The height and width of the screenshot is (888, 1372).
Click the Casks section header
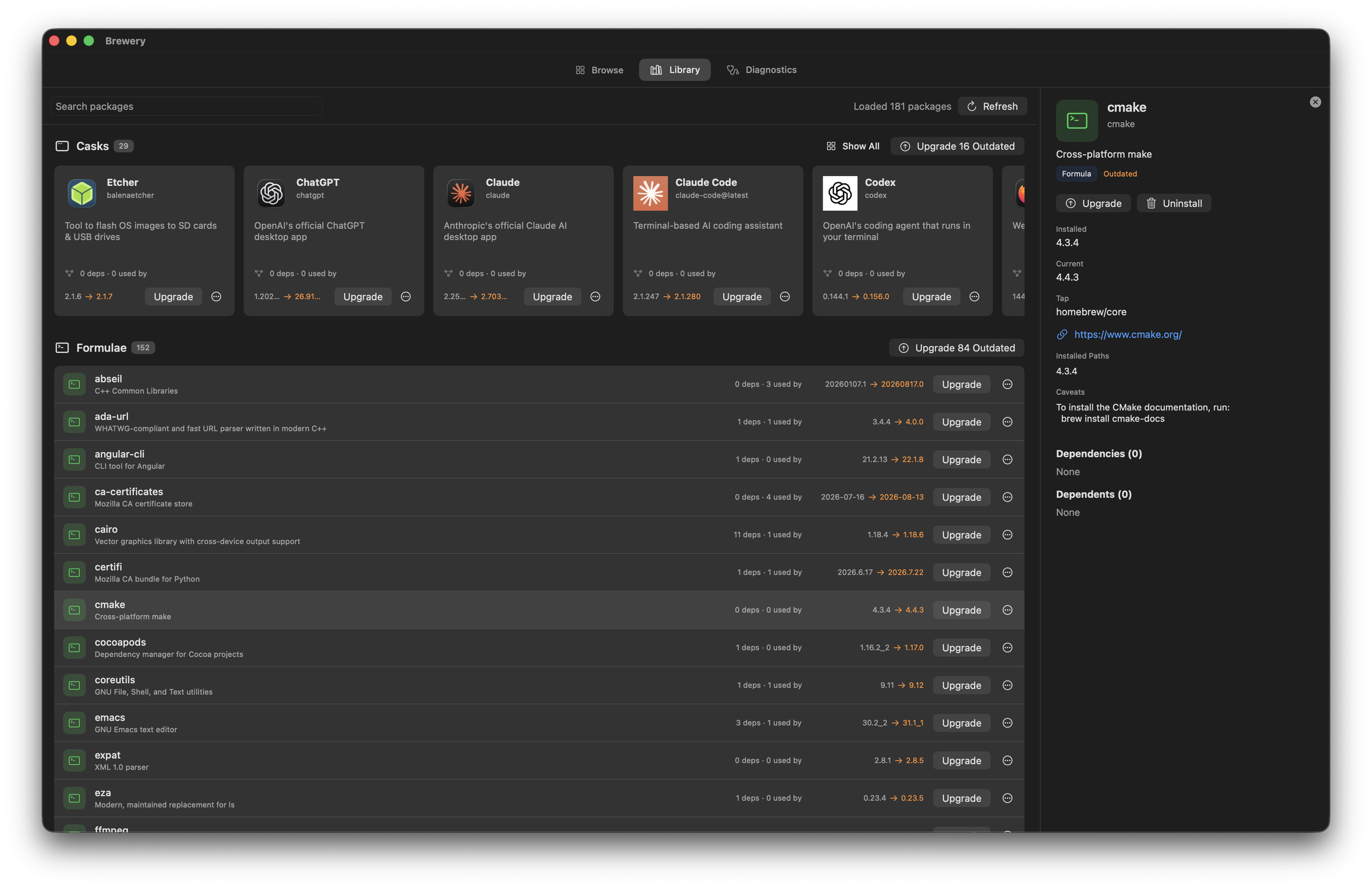92,146
